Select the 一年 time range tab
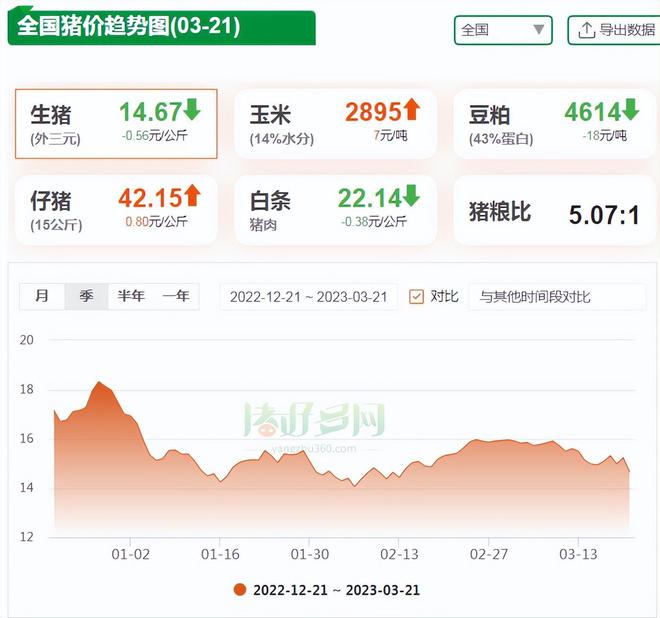This screenshot has height=618, width=660. click(x=176, y=296)
